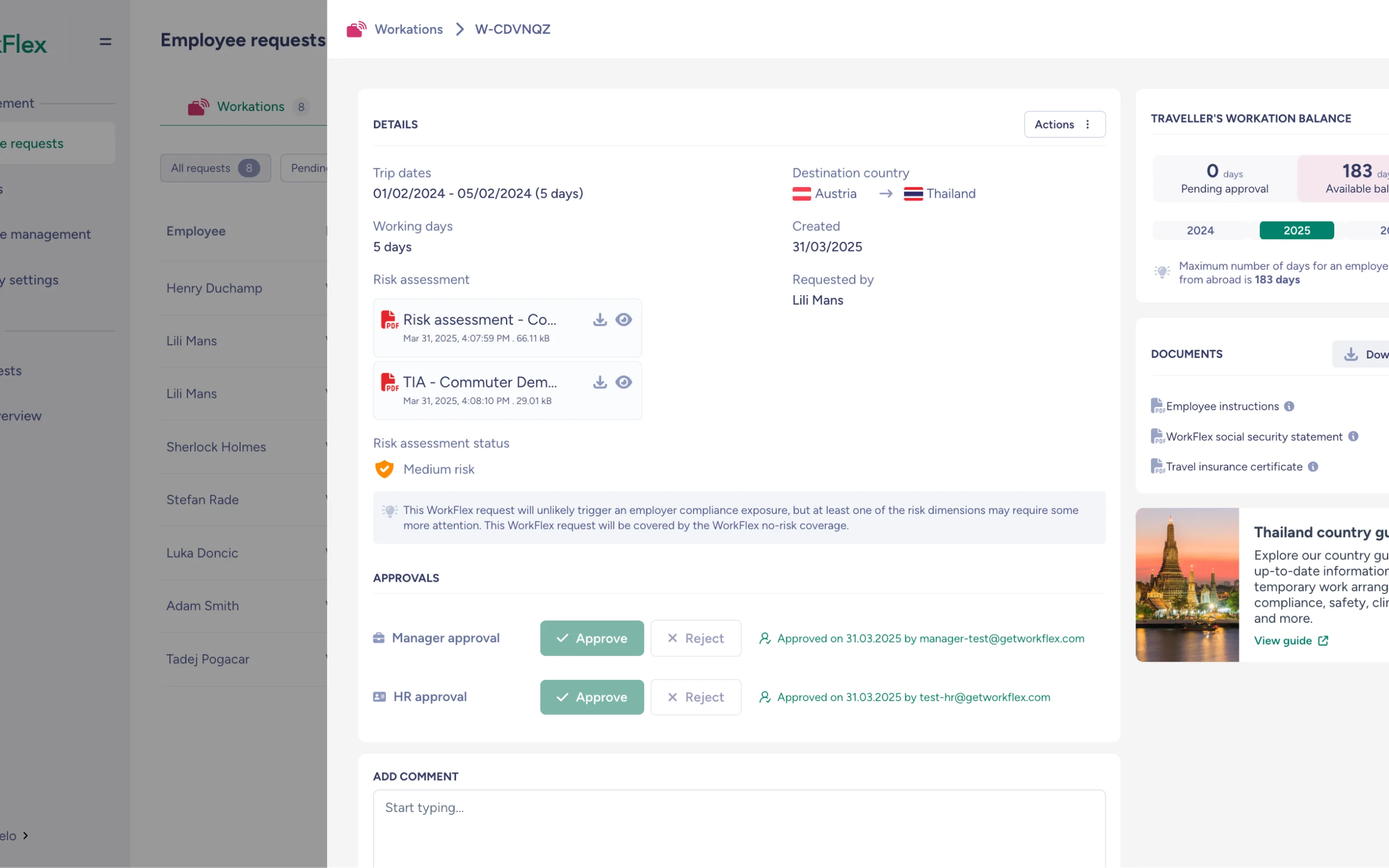Click info icon beside Travel insurance certificate

coord(1313,467)
